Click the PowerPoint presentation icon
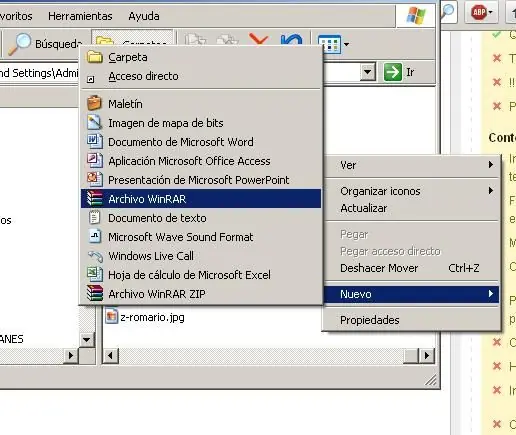This screenshot has width=516, height=435. [x=95, y=179]
